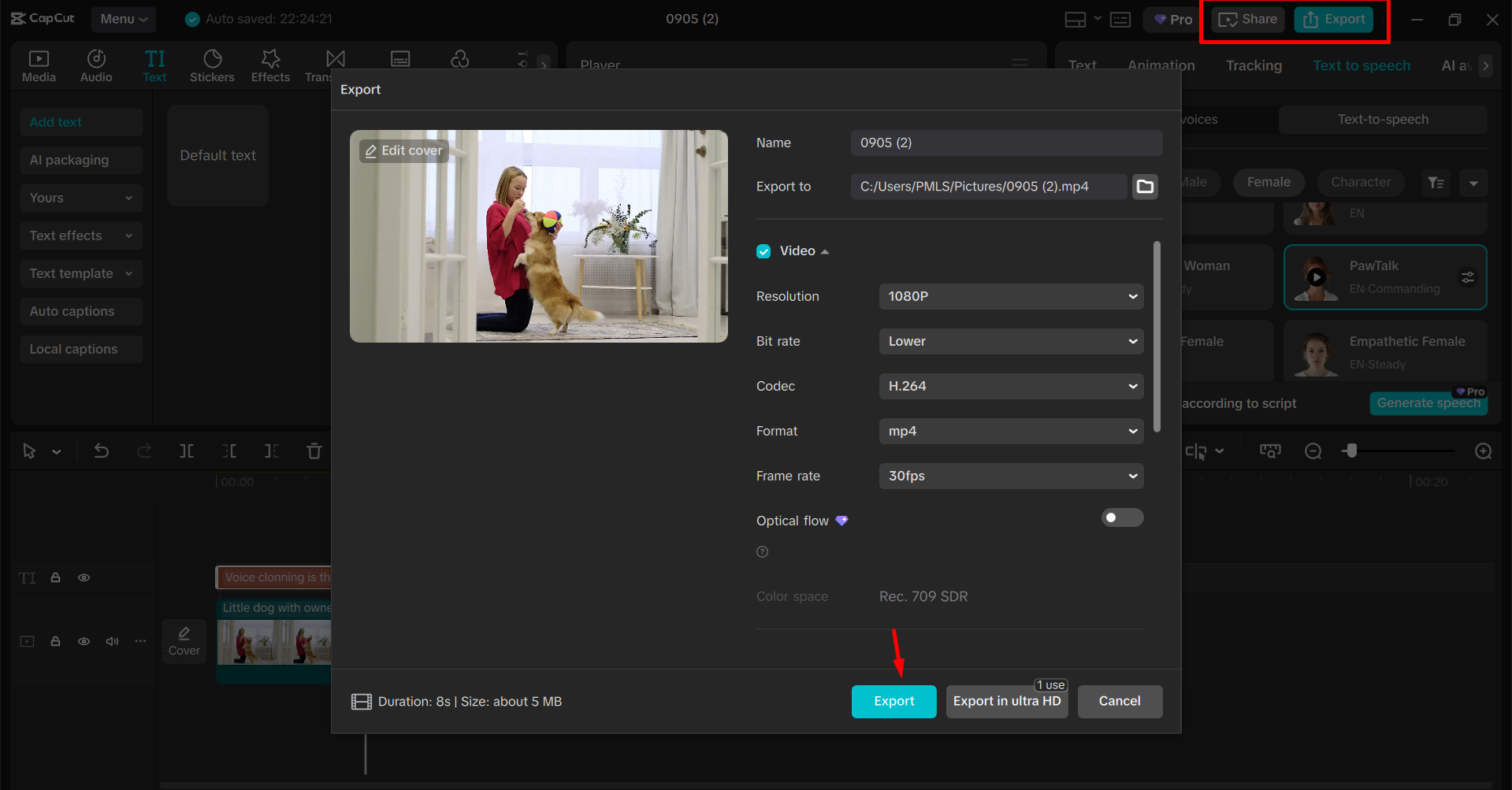The width and height of the screenshot is (1512, 790).
Task: Click the Edit cover button on the preview
Action: click(x=403, y=150)
